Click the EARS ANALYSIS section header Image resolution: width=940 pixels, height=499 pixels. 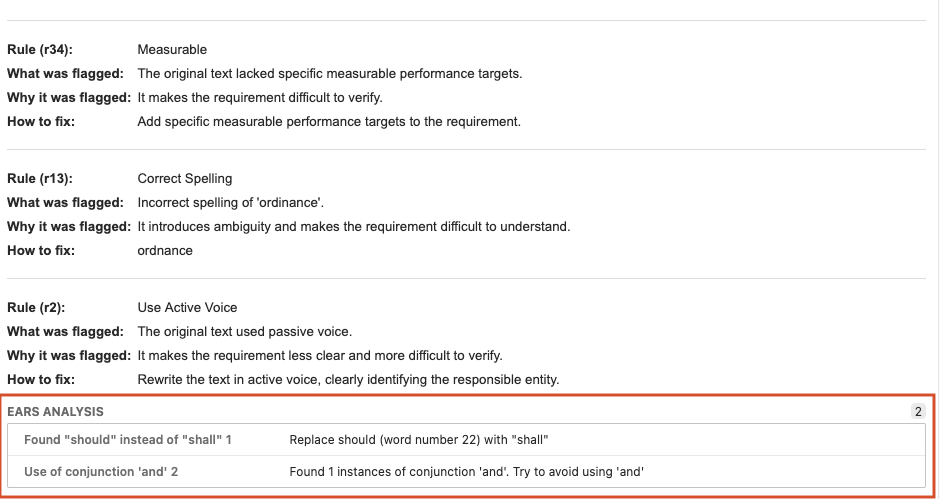(x=55, y=411)
